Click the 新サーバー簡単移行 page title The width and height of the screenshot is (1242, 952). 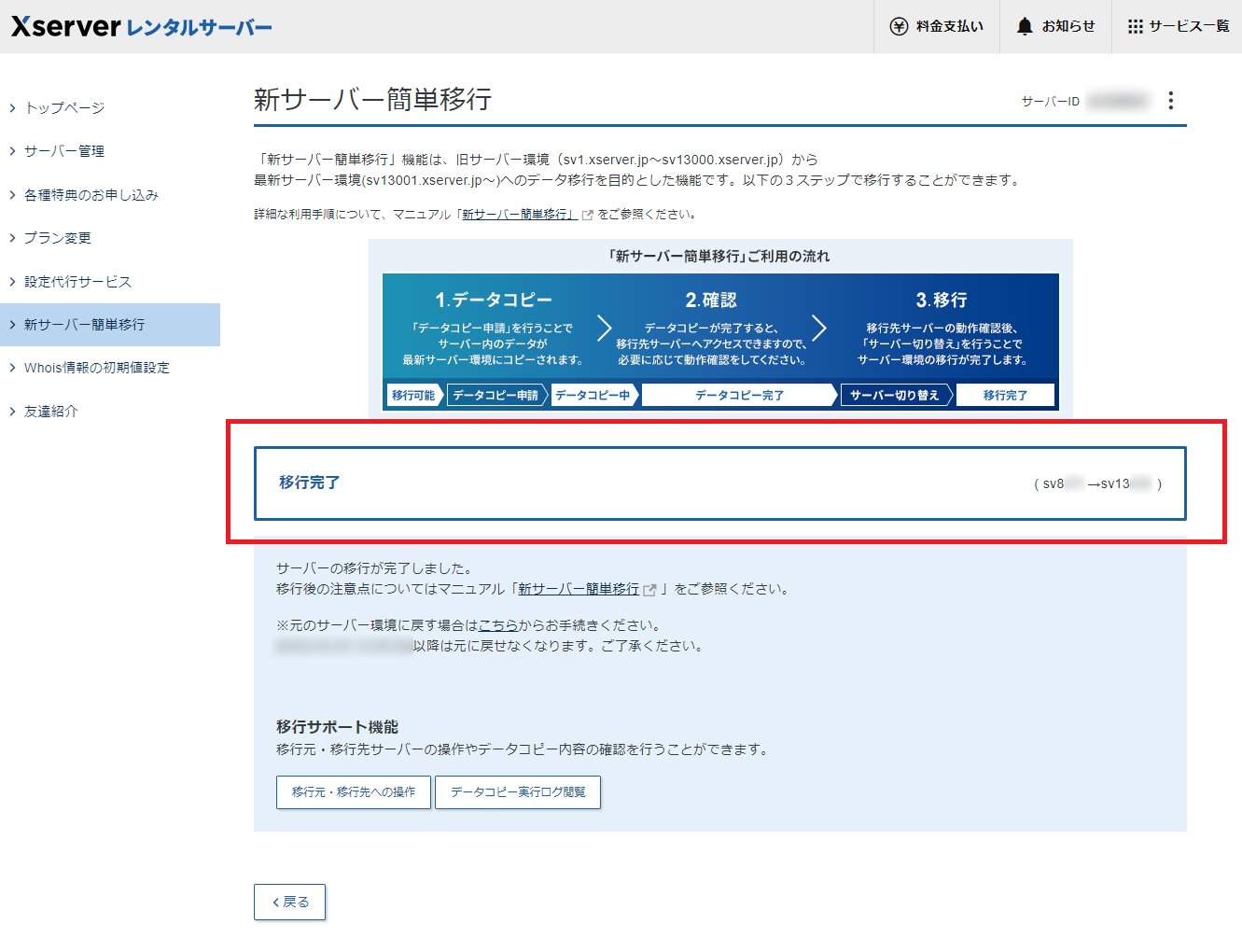coord(373,99)
